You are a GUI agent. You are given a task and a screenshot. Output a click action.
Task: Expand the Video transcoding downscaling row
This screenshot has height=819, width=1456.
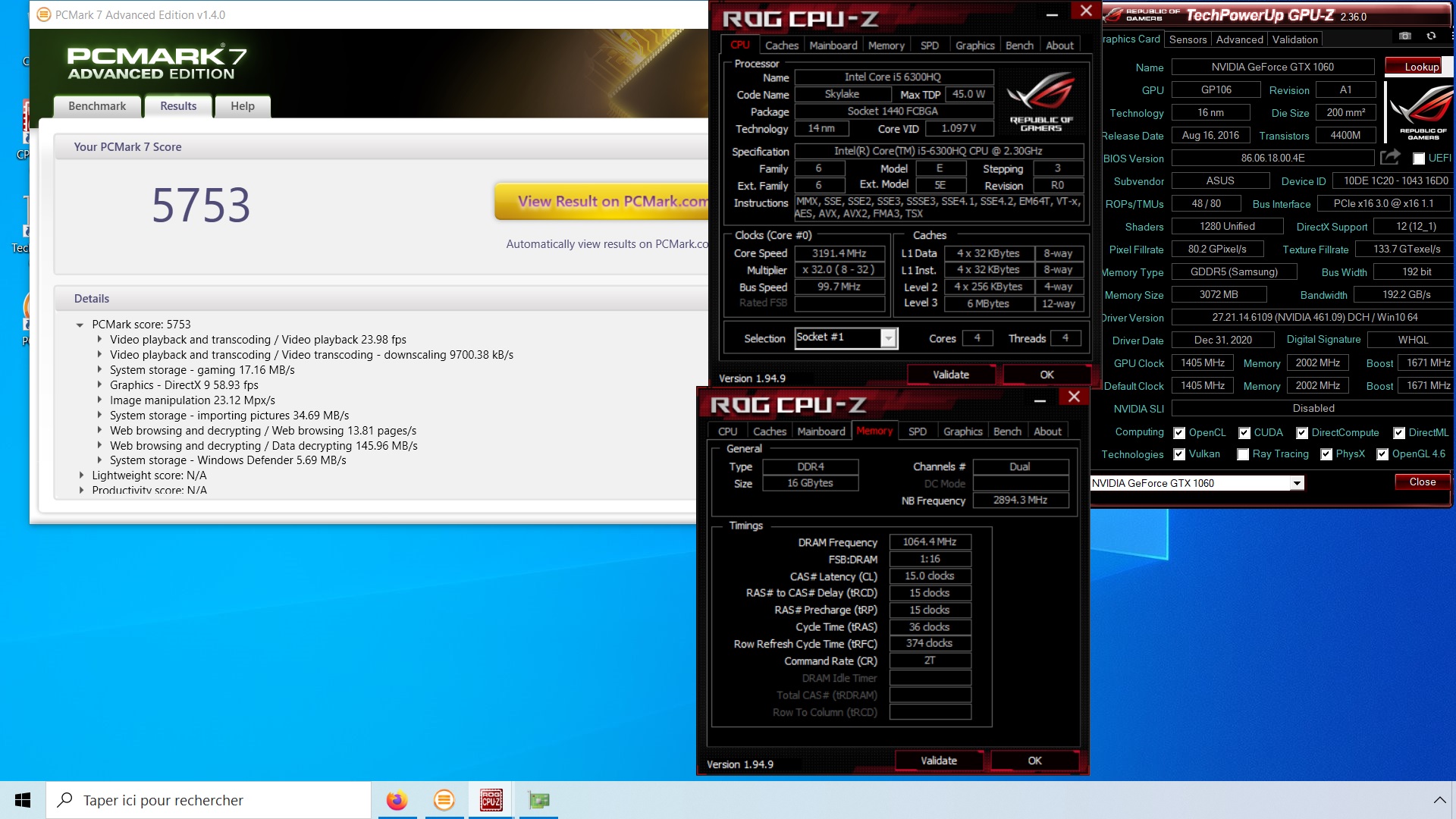99,355
